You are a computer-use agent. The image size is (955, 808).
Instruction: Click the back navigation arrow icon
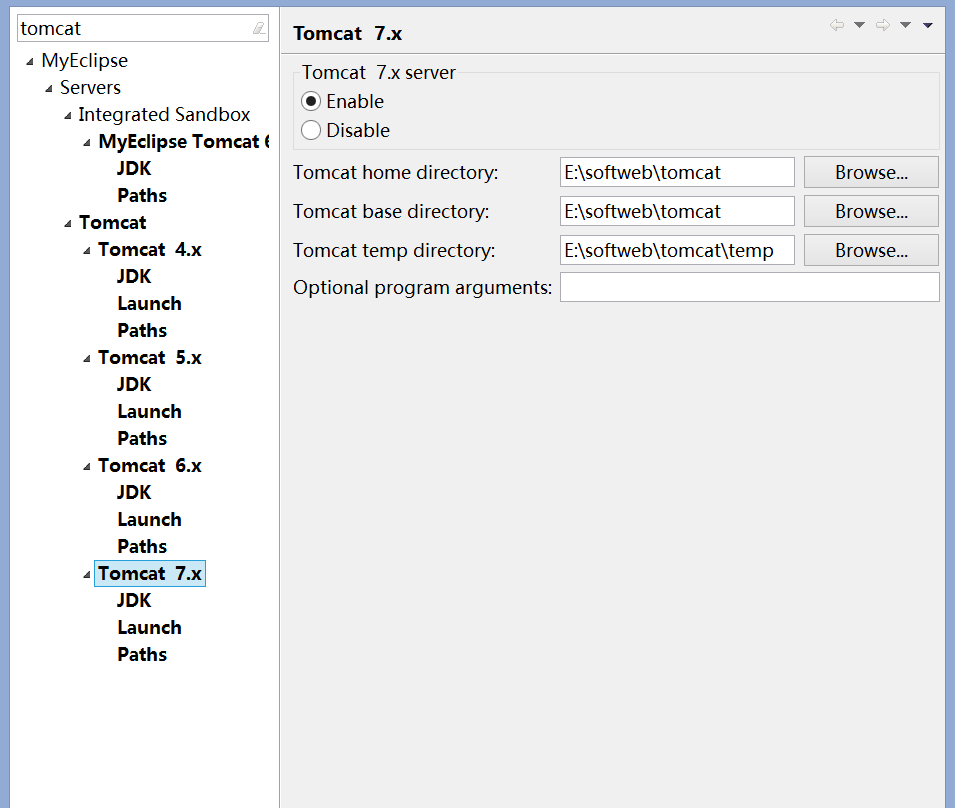(837, 25)
